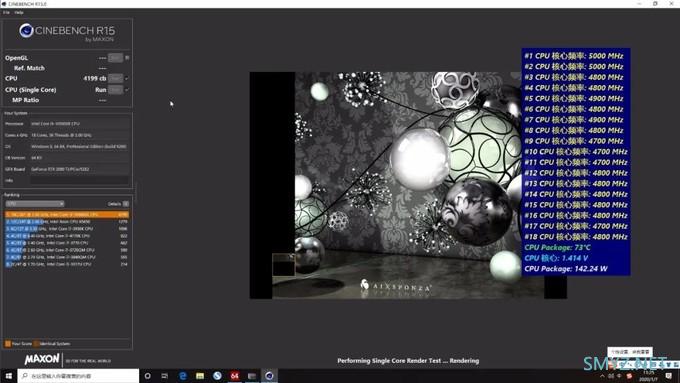
Task: Toggle the Details button in Ranking
Action: pyautogui.click(x=126, y=204)
